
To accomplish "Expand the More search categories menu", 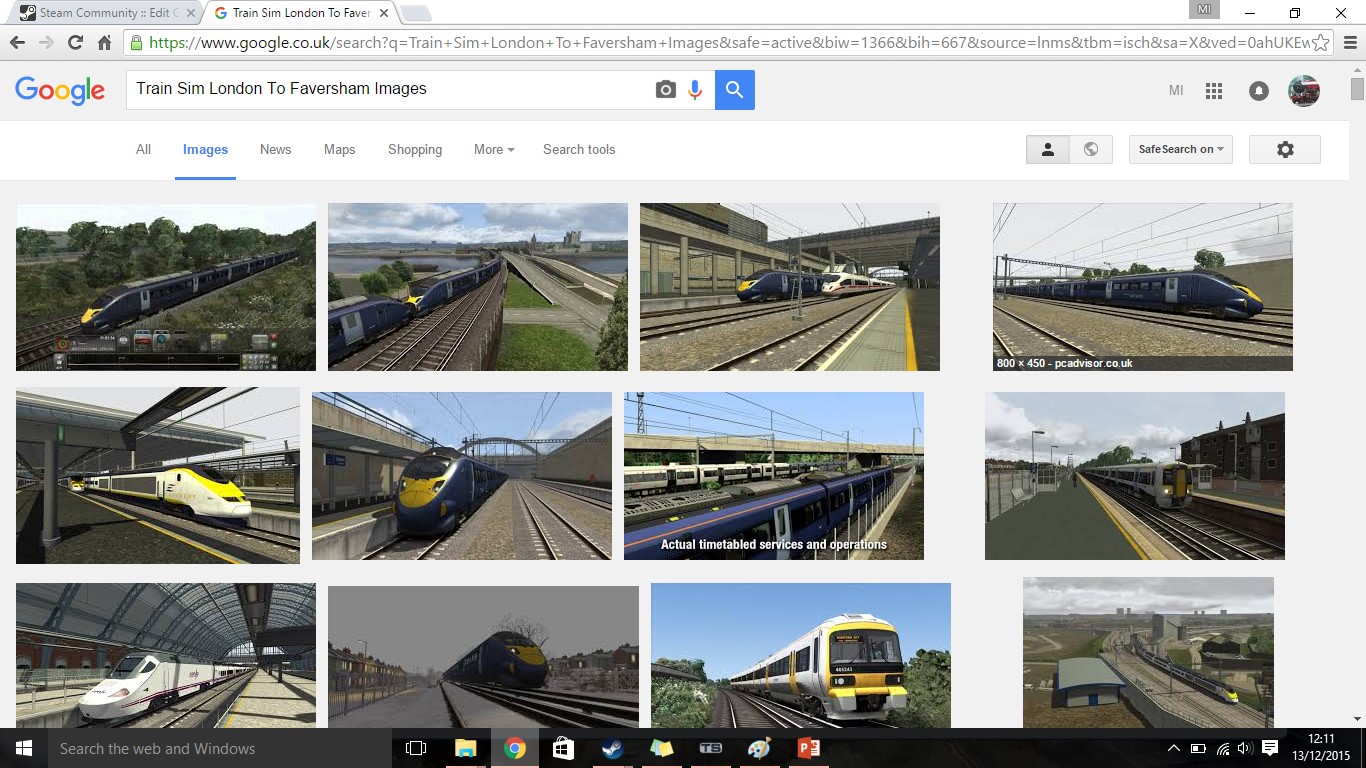I will pyautogui.click(x=494, y=149).
